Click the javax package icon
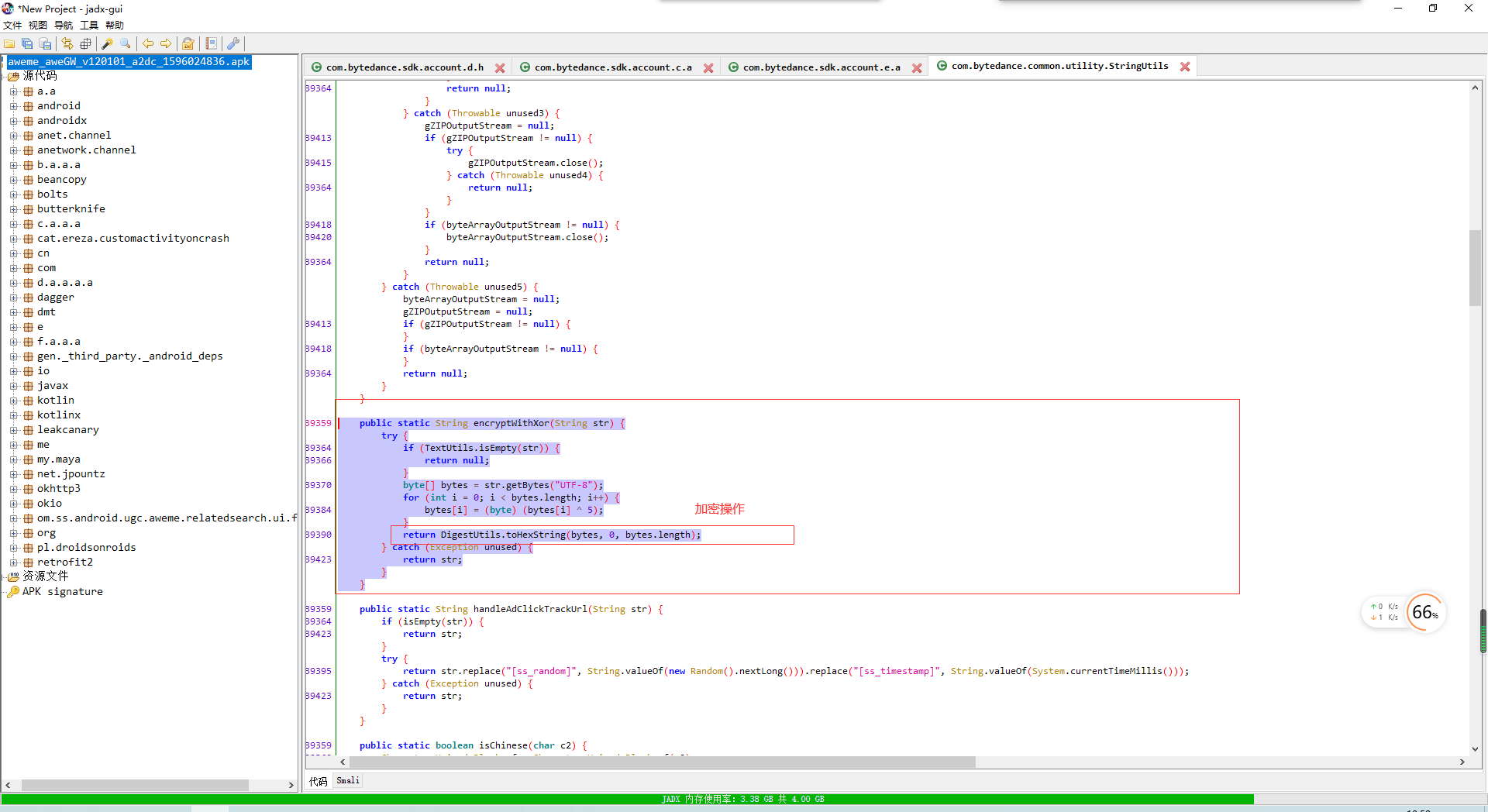Viewport: 1488px width, 812px height. pos(28,386)
